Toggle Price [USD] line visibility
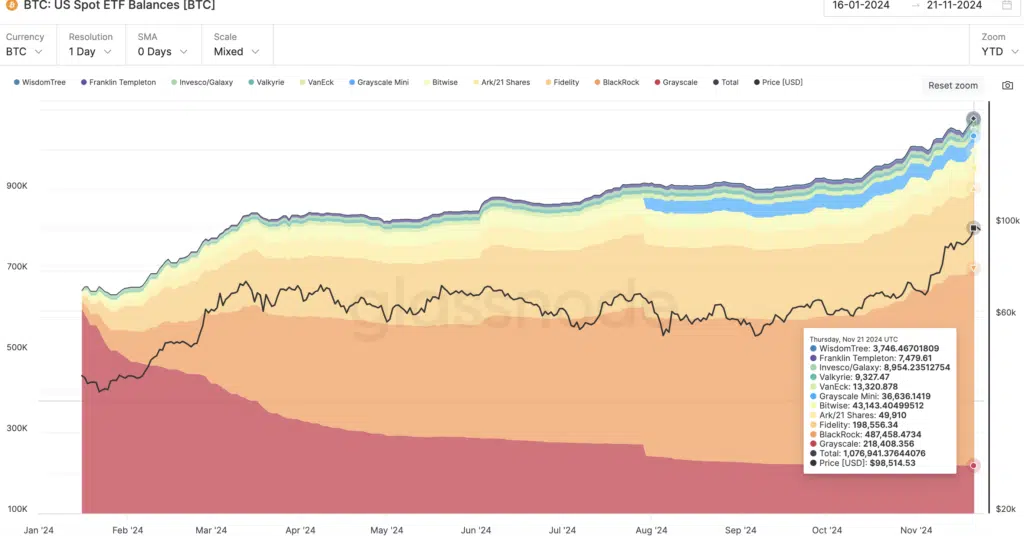The image size is (1024, 536). coord(778,82)
